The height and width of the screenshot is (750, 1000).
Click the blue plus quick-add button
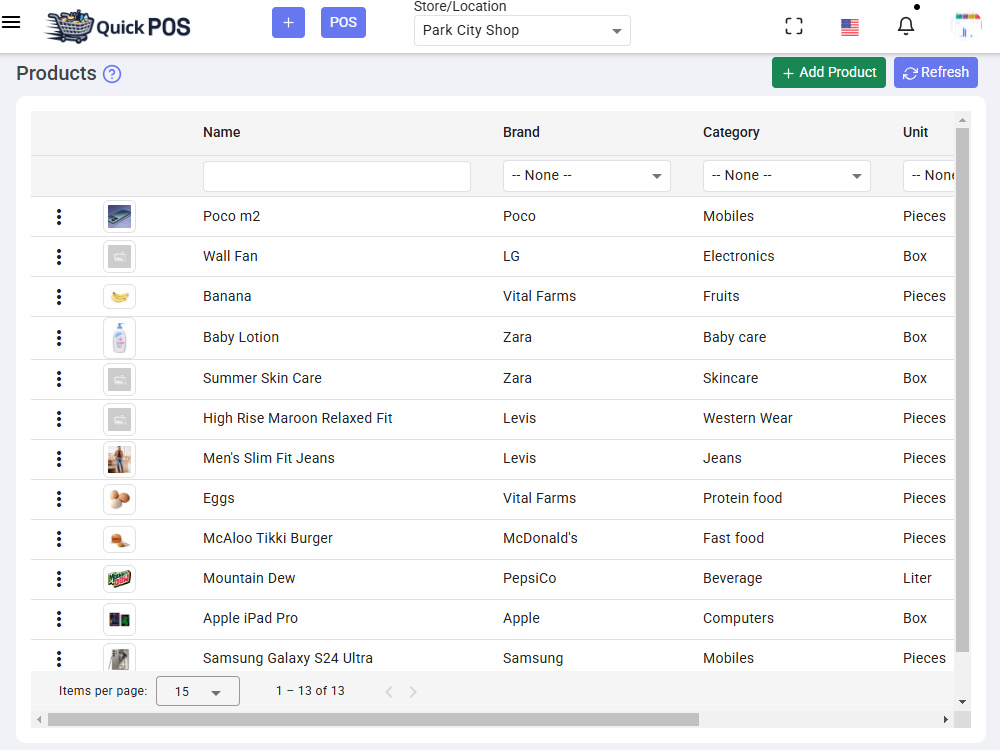tap(288, 22)
